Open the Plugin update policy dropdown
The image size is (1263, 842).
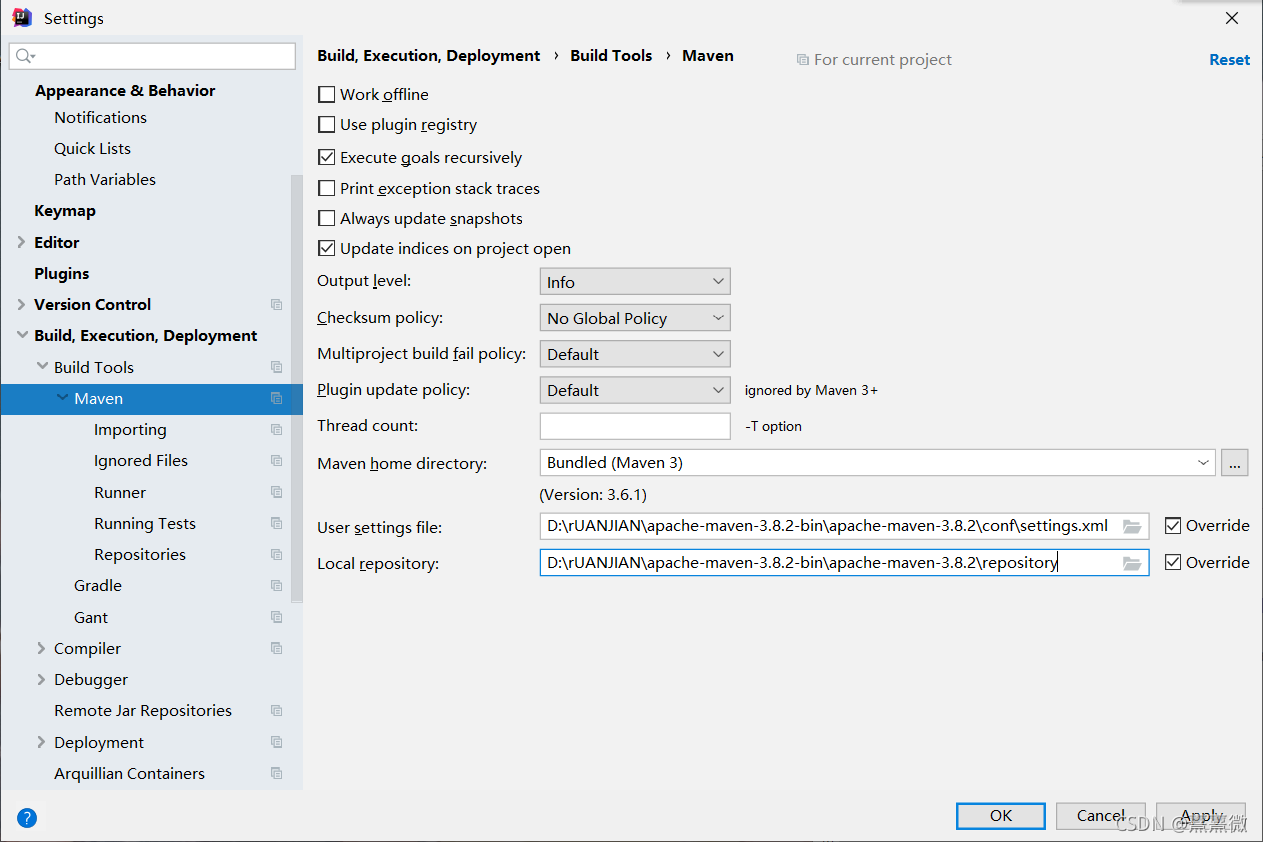pos(635,390)
